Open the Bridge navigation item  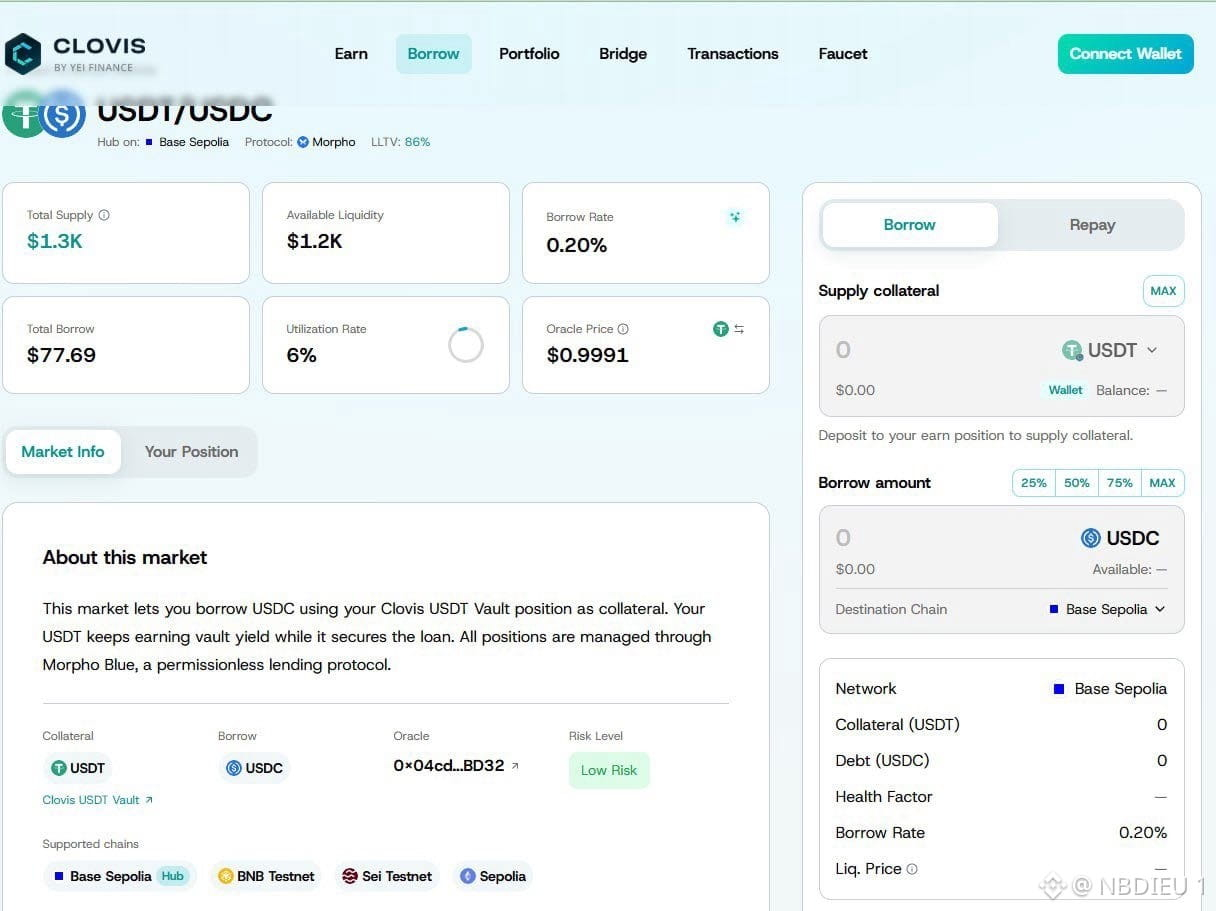[623, 54]
